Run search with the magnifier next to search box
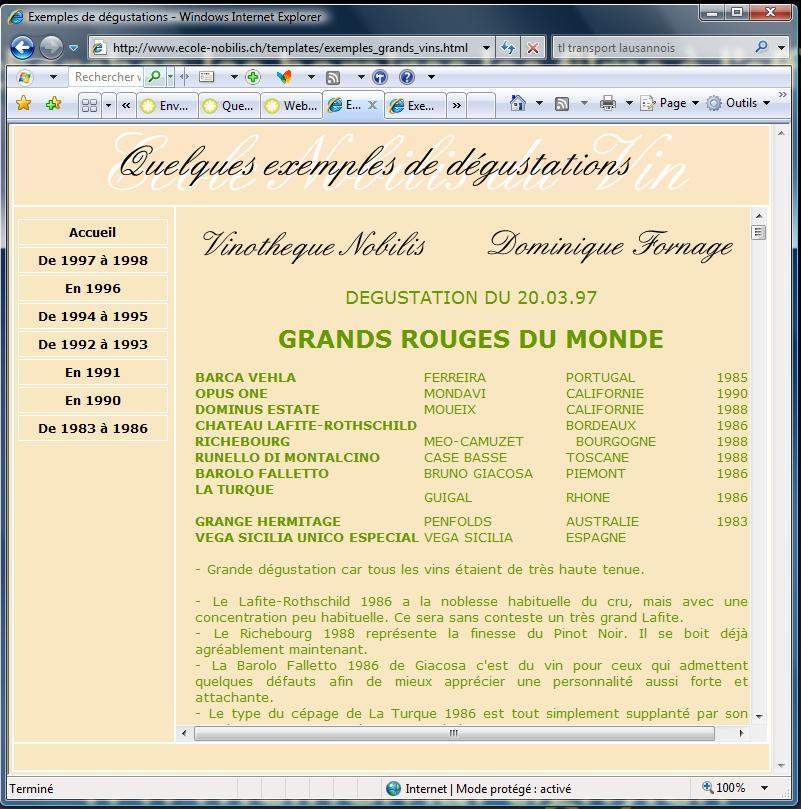This screenshot has height=809, width=801. pos(762,48)
